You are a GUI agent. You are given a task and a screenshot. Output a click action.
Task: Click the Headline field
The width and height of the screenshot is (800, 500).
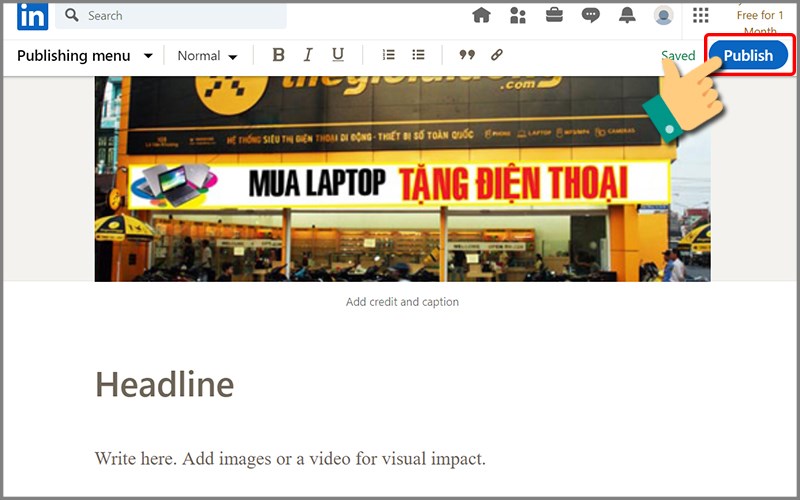[165, 384]
